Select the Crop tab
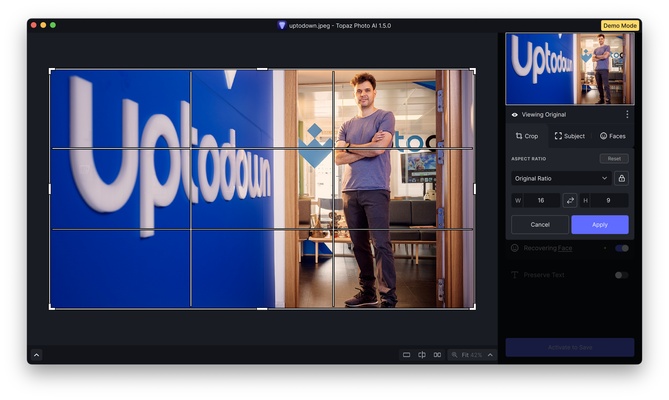Image resolution: width=669 pixels, height=400 pixels. pyautogui.click(x=526, y=136)
